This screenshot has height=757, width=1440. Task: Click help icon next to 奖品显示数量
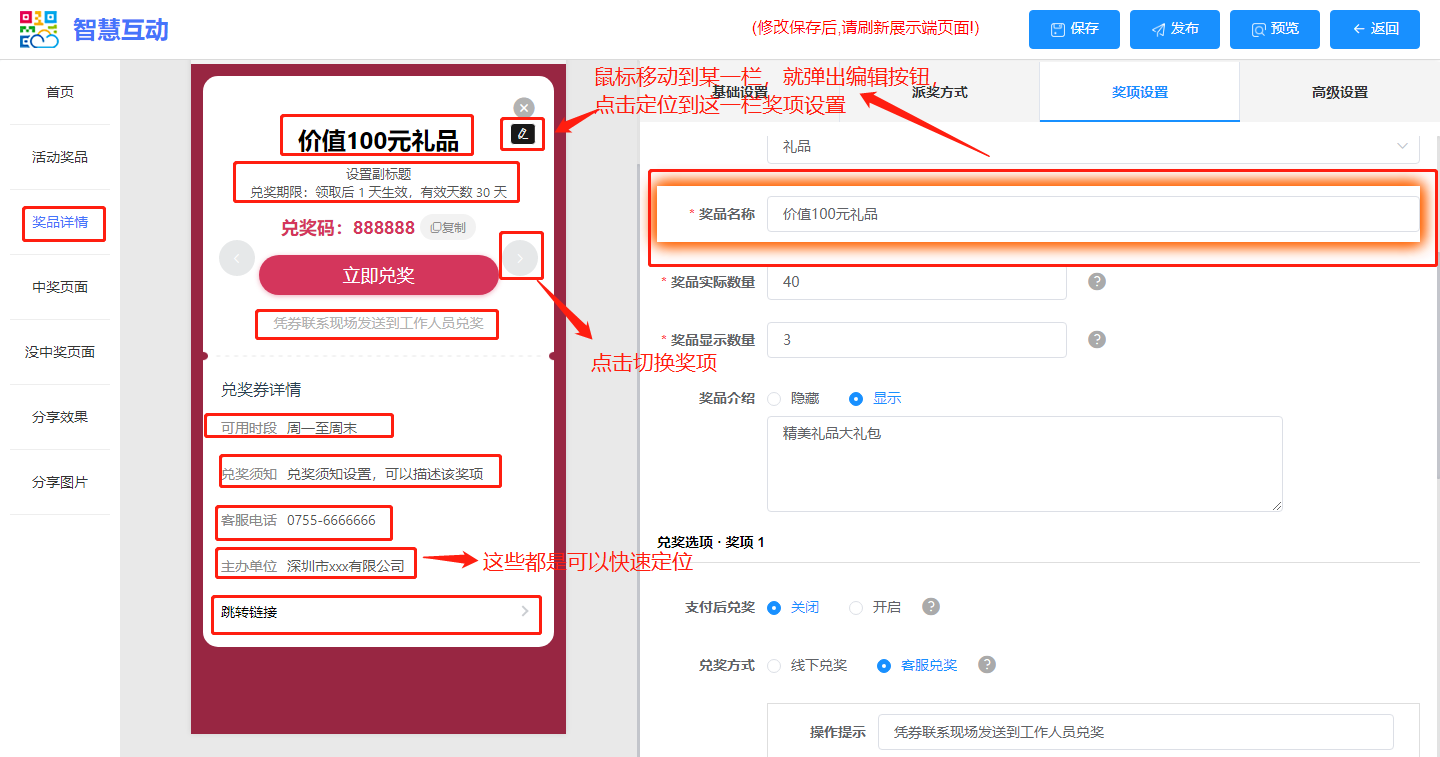point(1097,340)
